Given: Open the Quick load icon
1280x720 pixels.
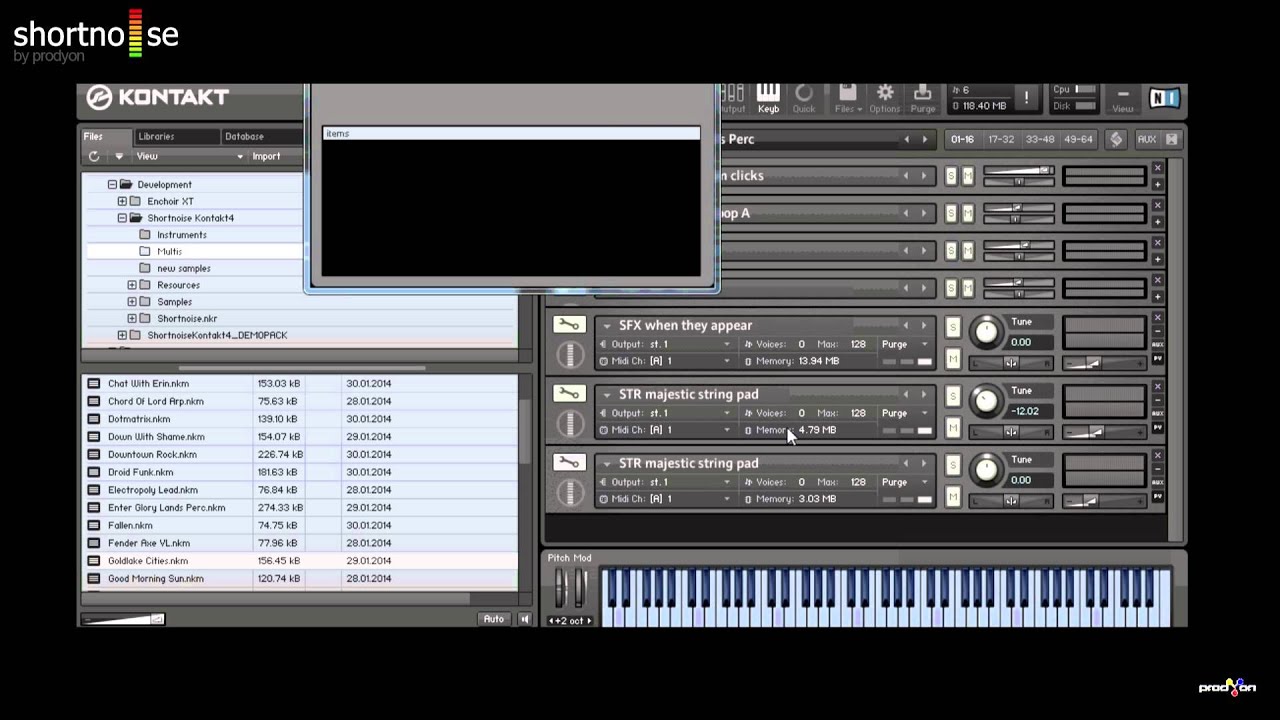Looking at the screenshot, I should click(x=804, y=97).
